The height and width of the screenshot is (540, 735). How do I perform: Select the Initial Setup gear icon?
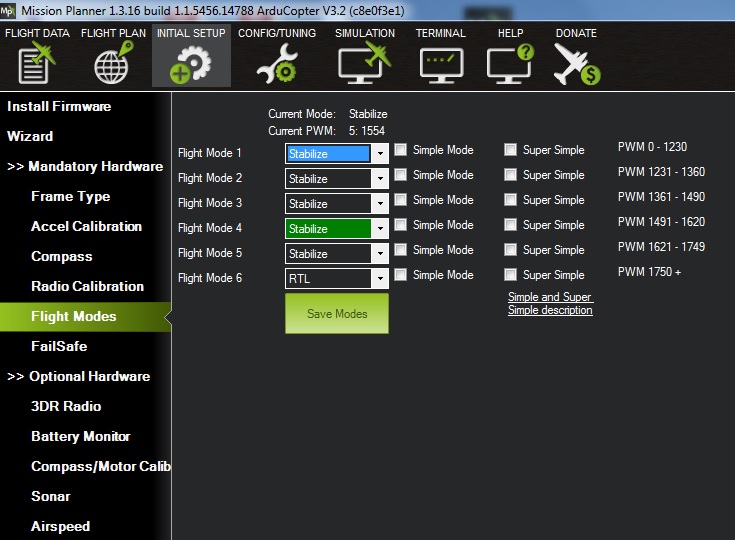190,65
